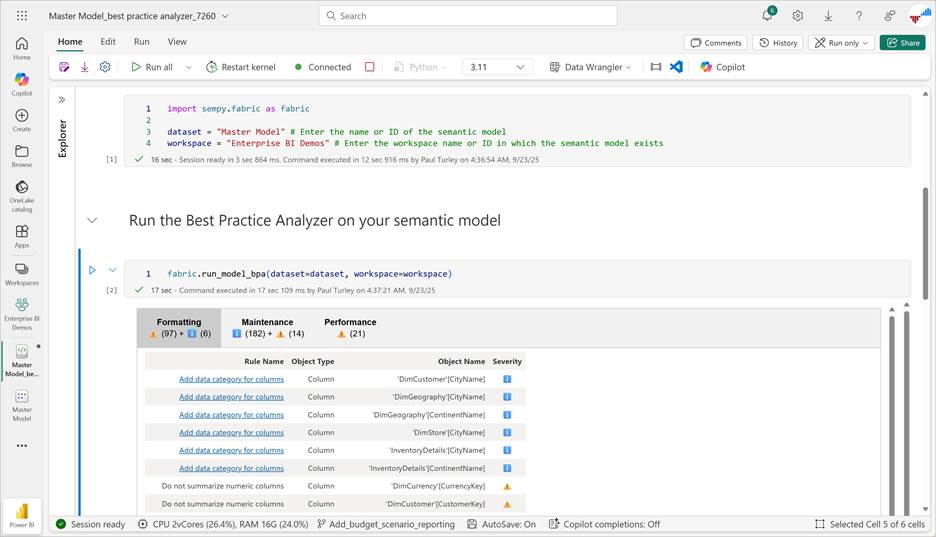Viewport: 936px width, 537px height.
Task: Click the variables layout icon beside Data Wrangler
Action: tap(655, 67)
